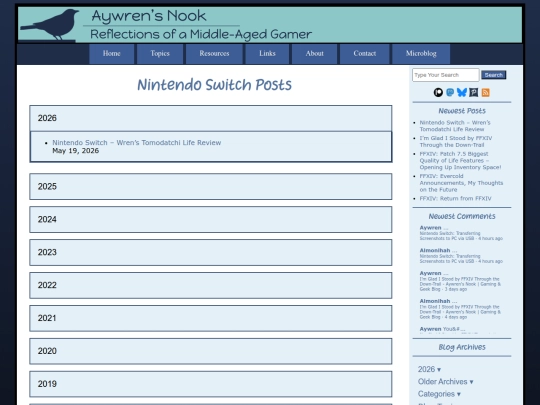Open the orange RSS feed icon
Screen dimensions: 540x405
(x=486, y=92)
